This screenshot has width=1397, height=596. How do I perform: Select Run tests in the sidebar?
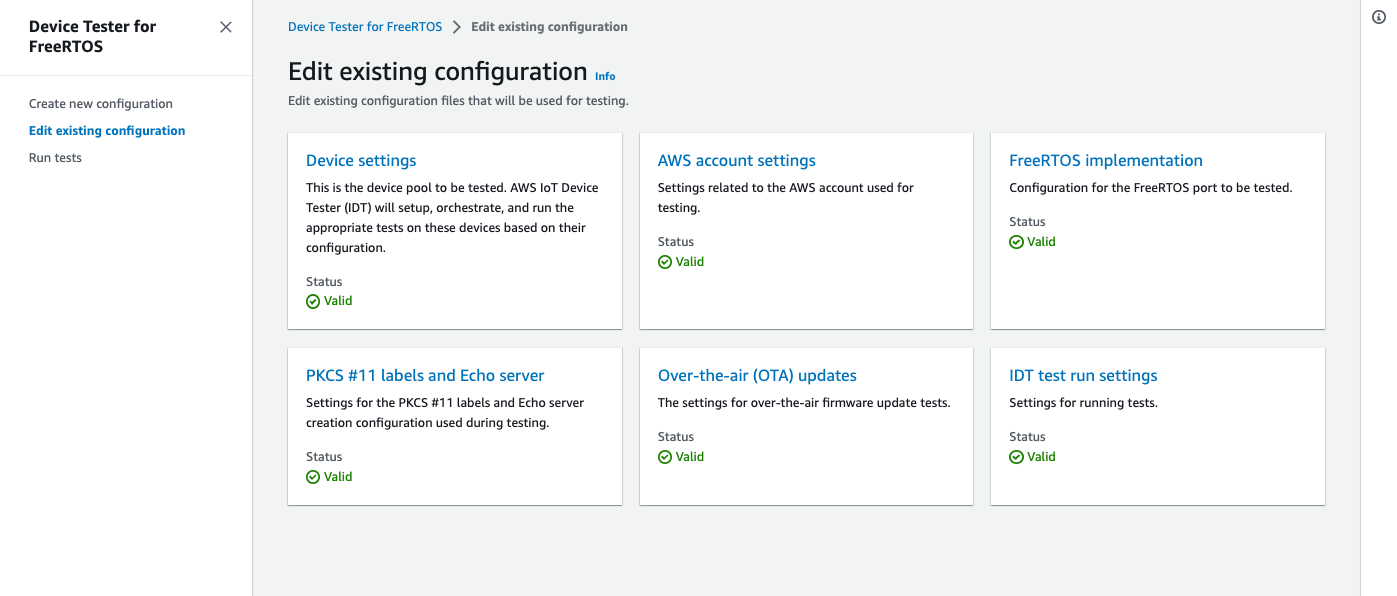click(x=55, y=157)
